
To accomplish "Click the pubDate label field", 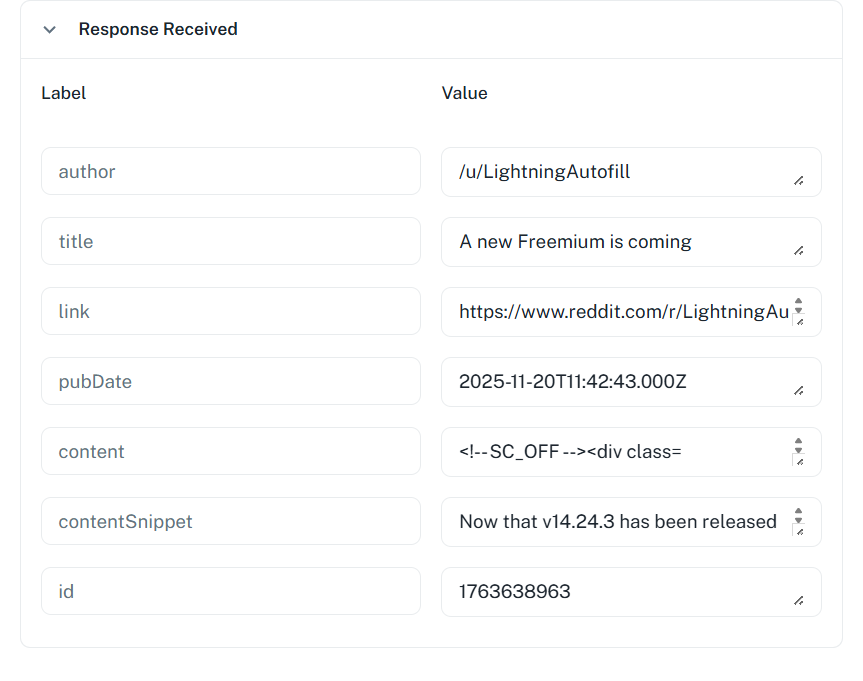I will 230,382.
